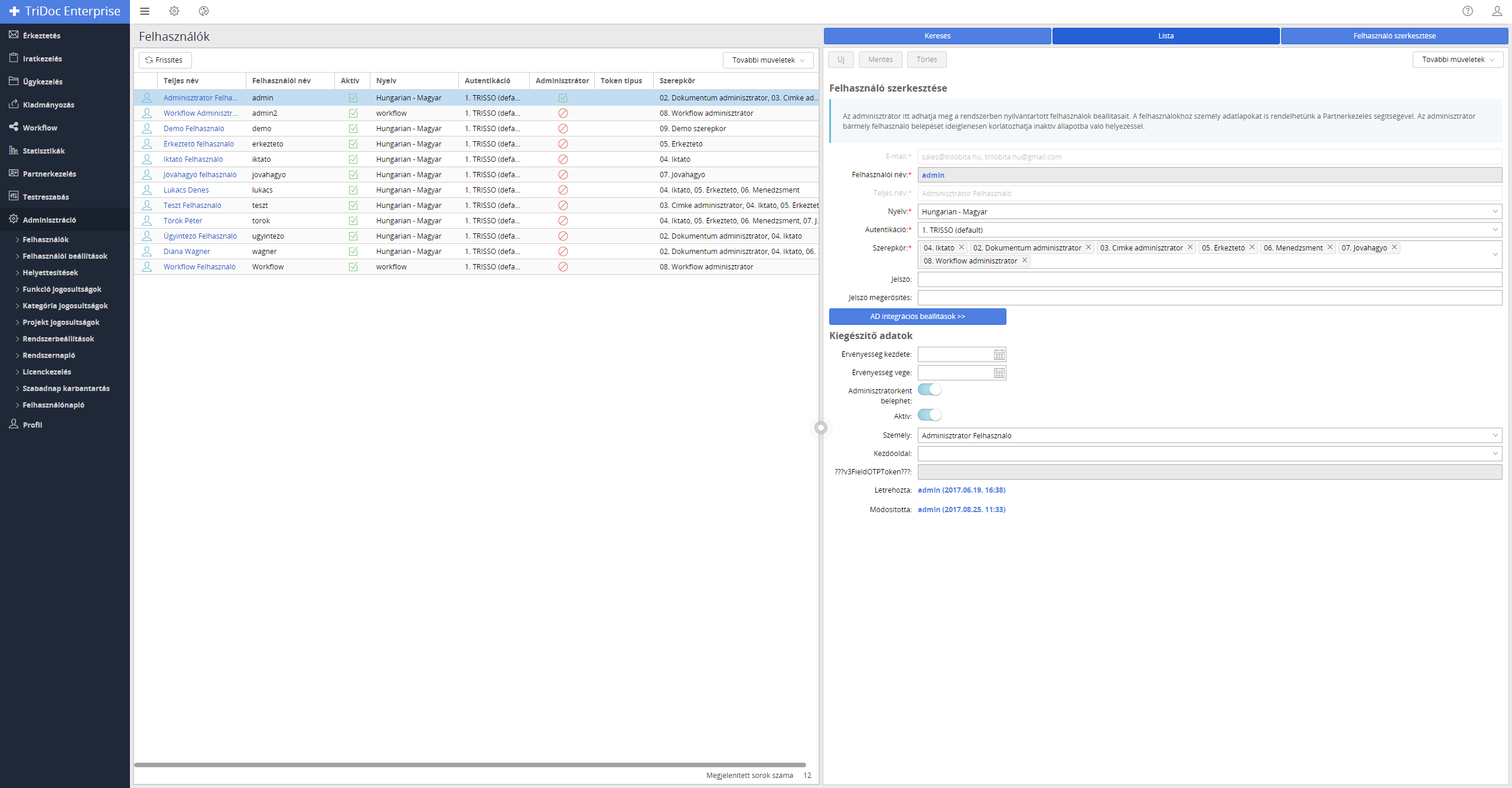This screenshot has height=788, width=1512.
Task: Expand the Nyelv dropdown
Action: point(1495,211)
